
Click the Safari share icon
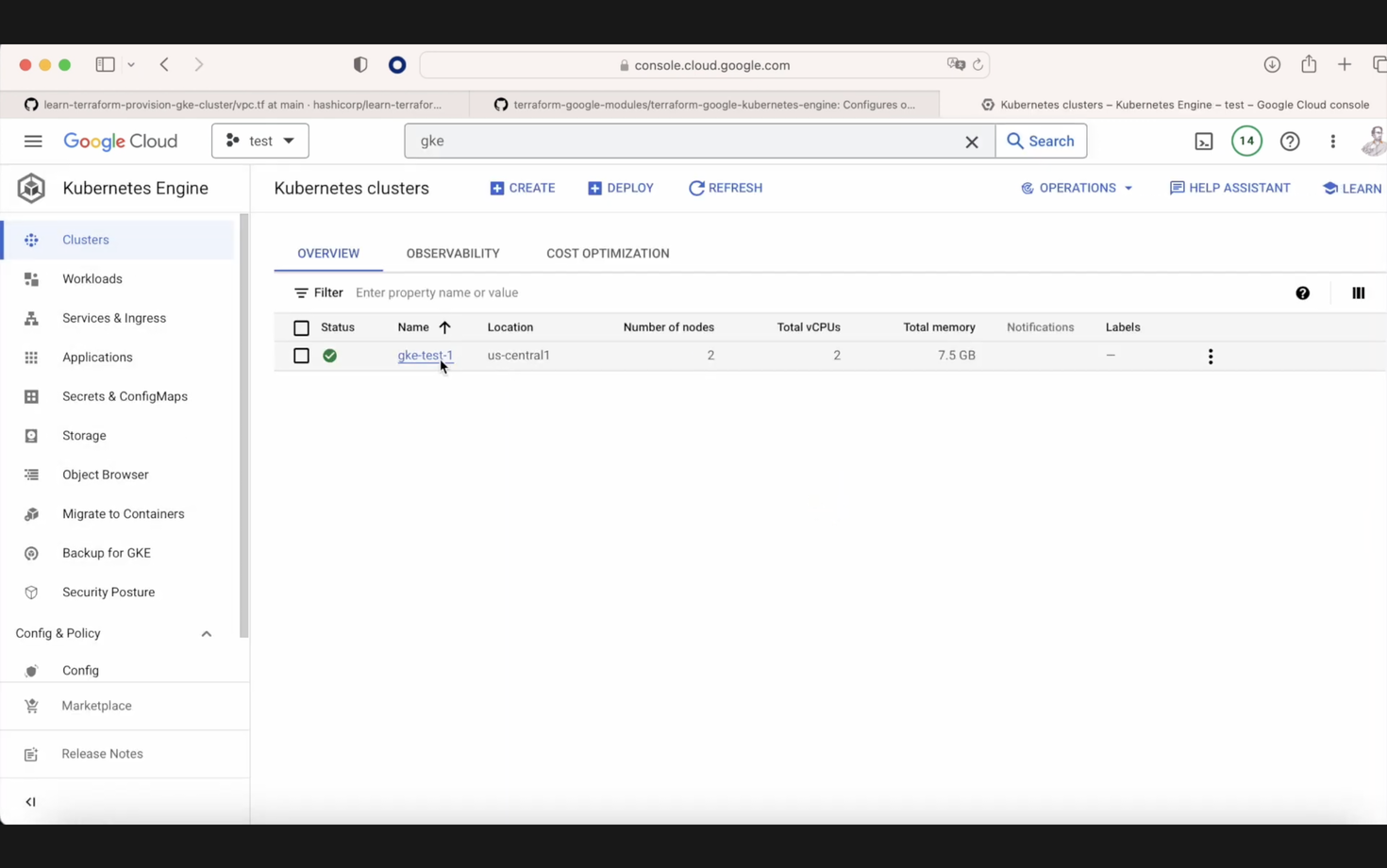[1309, 64]
